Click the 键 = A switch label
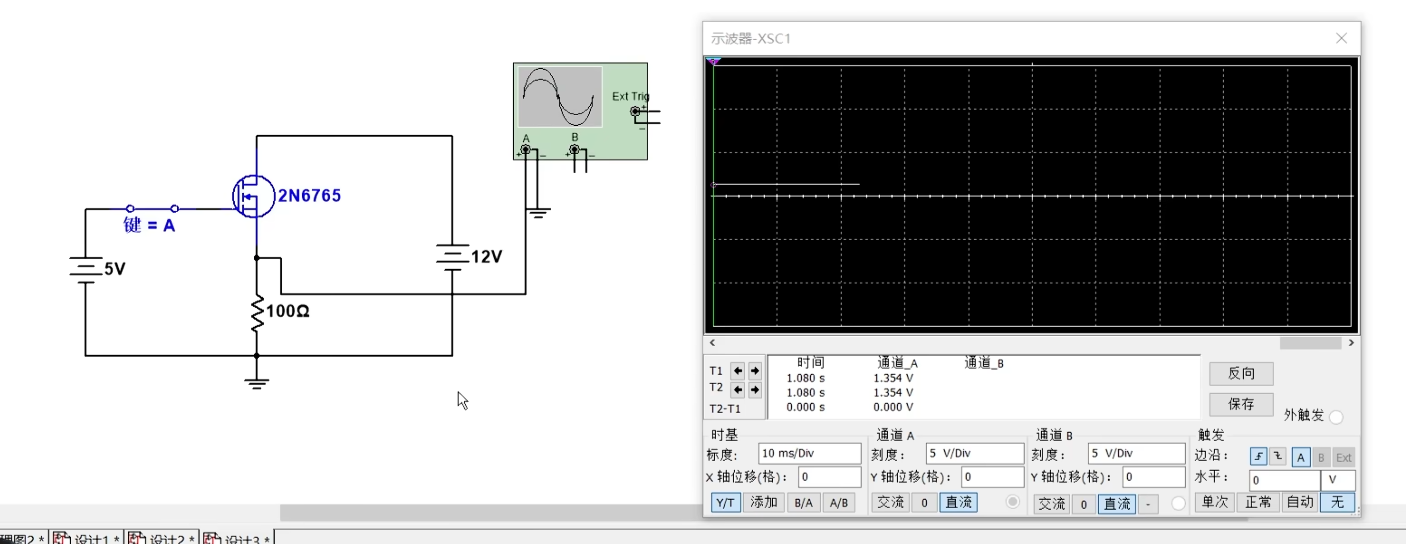Viewport: 1406px width, 544px height. click(x=149, y=226)
